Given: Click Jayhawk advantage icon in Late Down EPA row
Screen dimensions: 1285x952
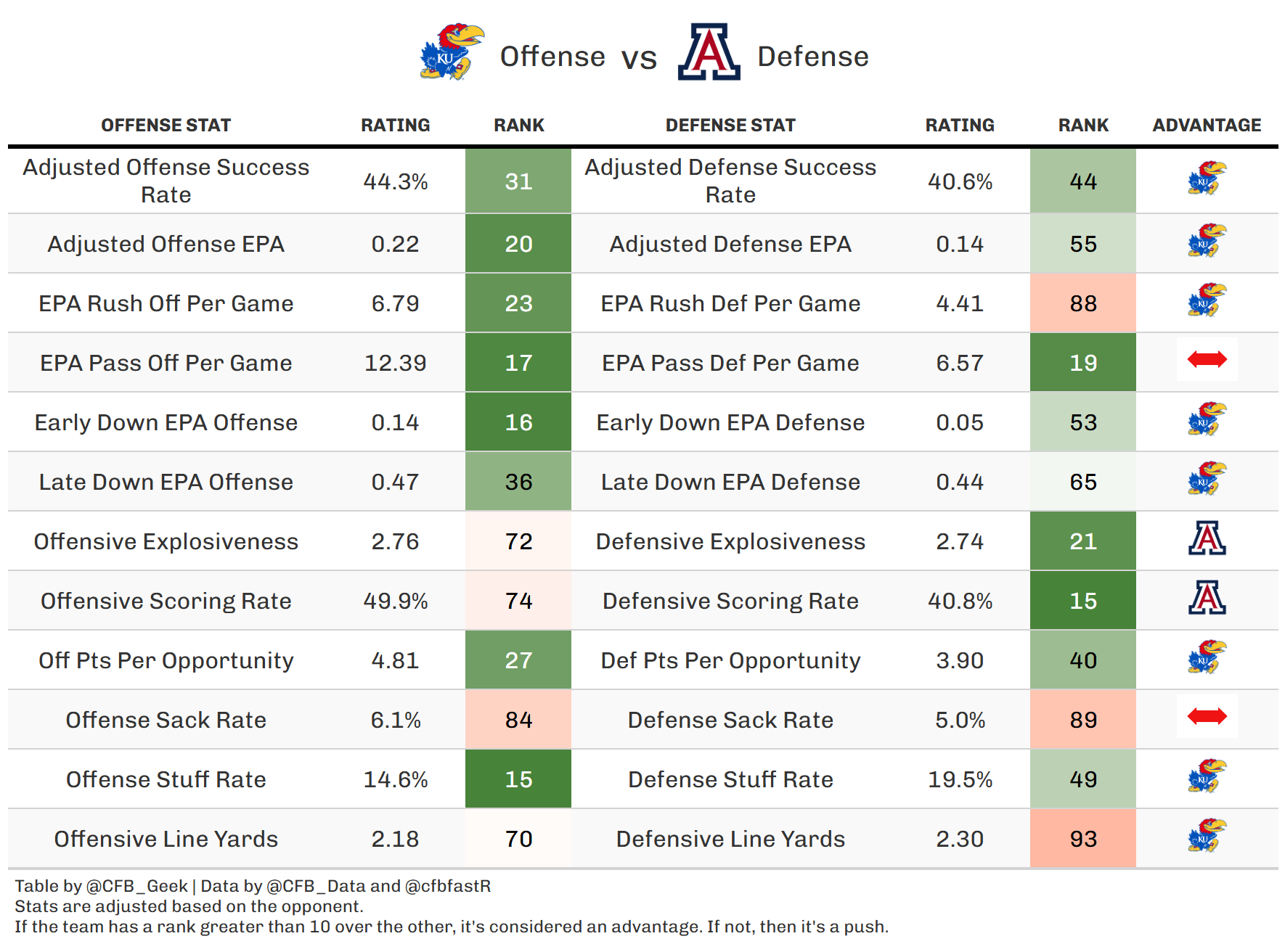Looking at the screenshot, I should tap(1207, 479).
